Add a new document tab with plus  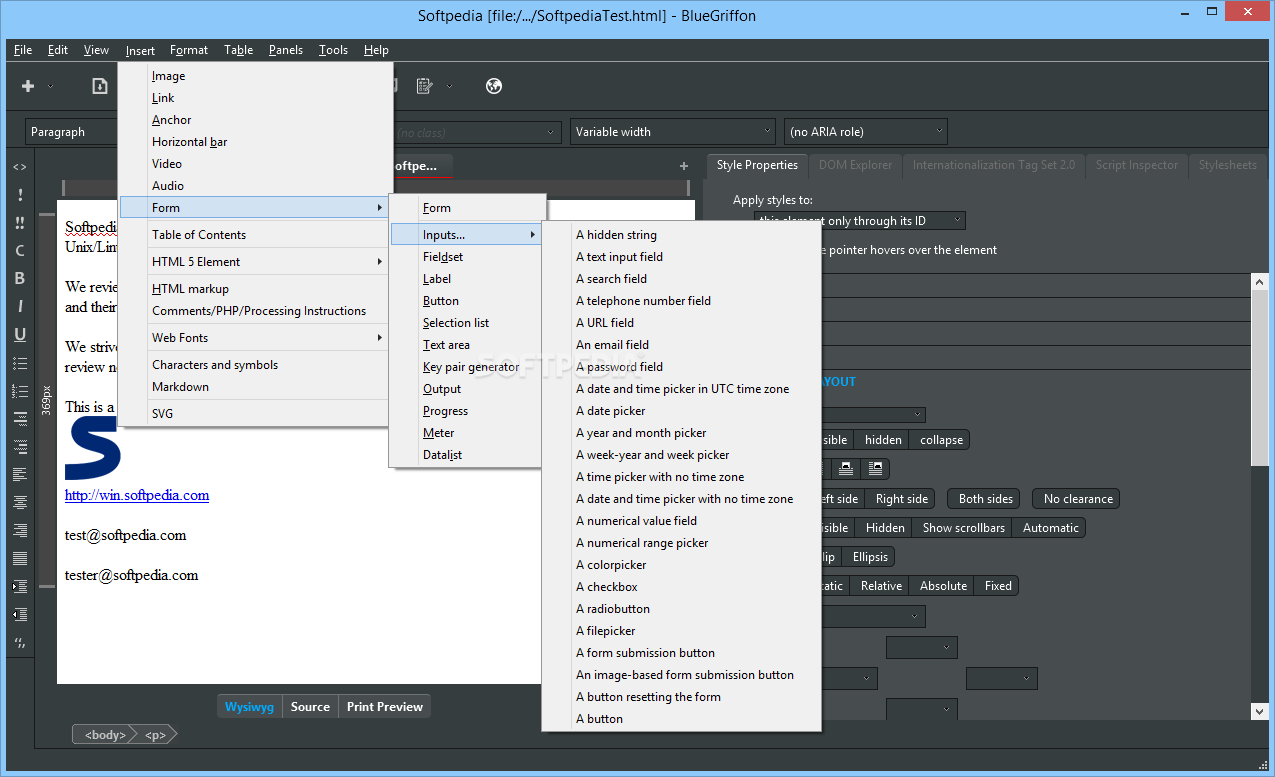[x=684, y=166]
